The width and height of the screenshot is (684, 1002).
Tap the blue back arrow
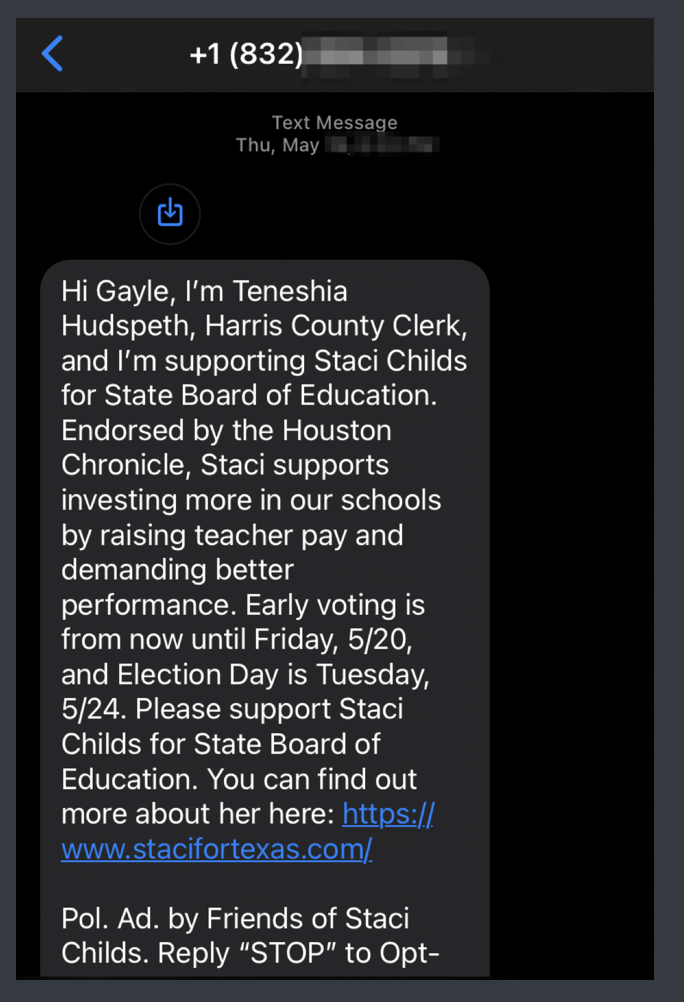click(x=53, y=53)
